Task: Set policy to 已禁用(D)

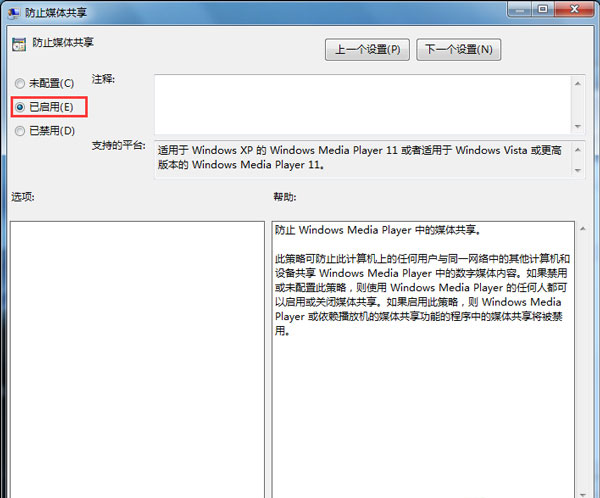Action: coord(20,130)
